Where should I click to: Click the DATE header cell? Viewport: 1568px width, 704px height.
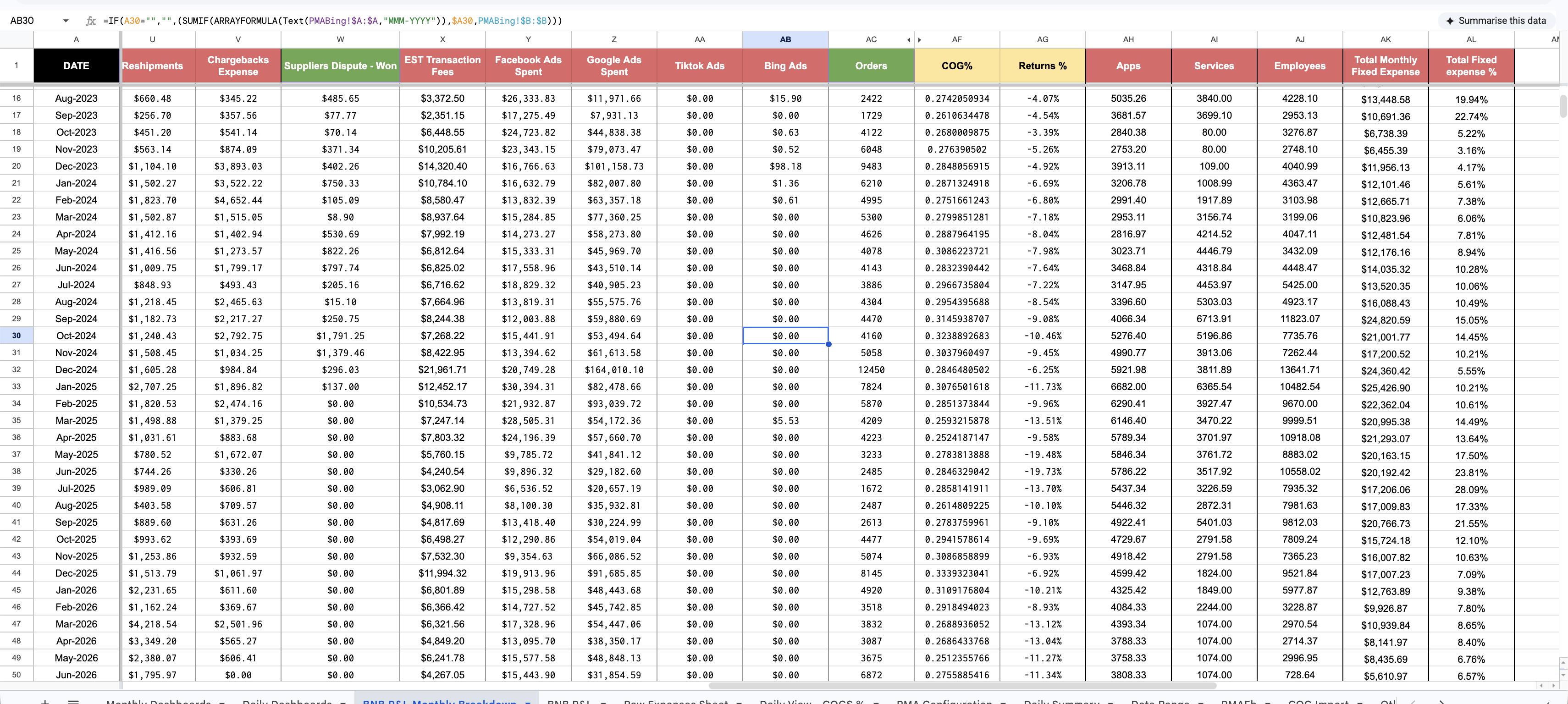click(x=76, y=66)
